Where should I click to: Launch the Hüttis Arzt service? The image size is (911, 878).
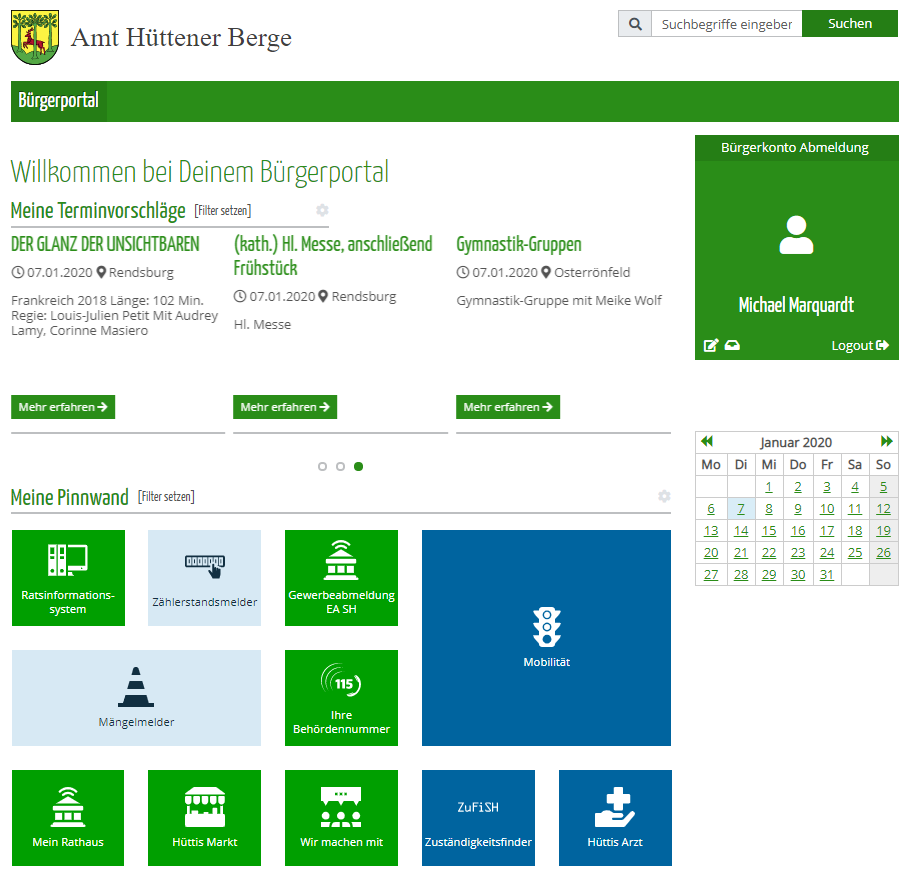coord(615,818)
